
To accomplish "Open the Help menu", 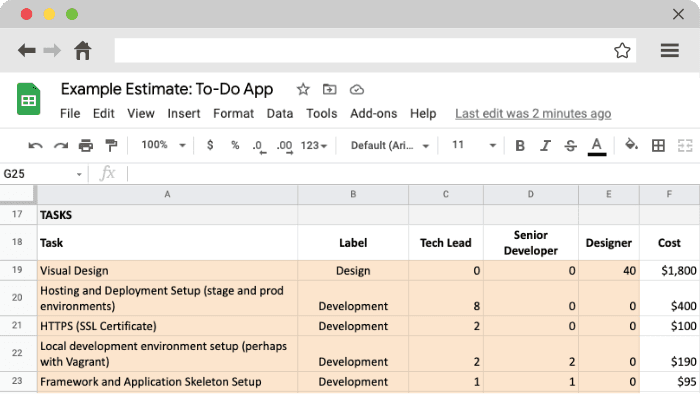I will [423, 113].
